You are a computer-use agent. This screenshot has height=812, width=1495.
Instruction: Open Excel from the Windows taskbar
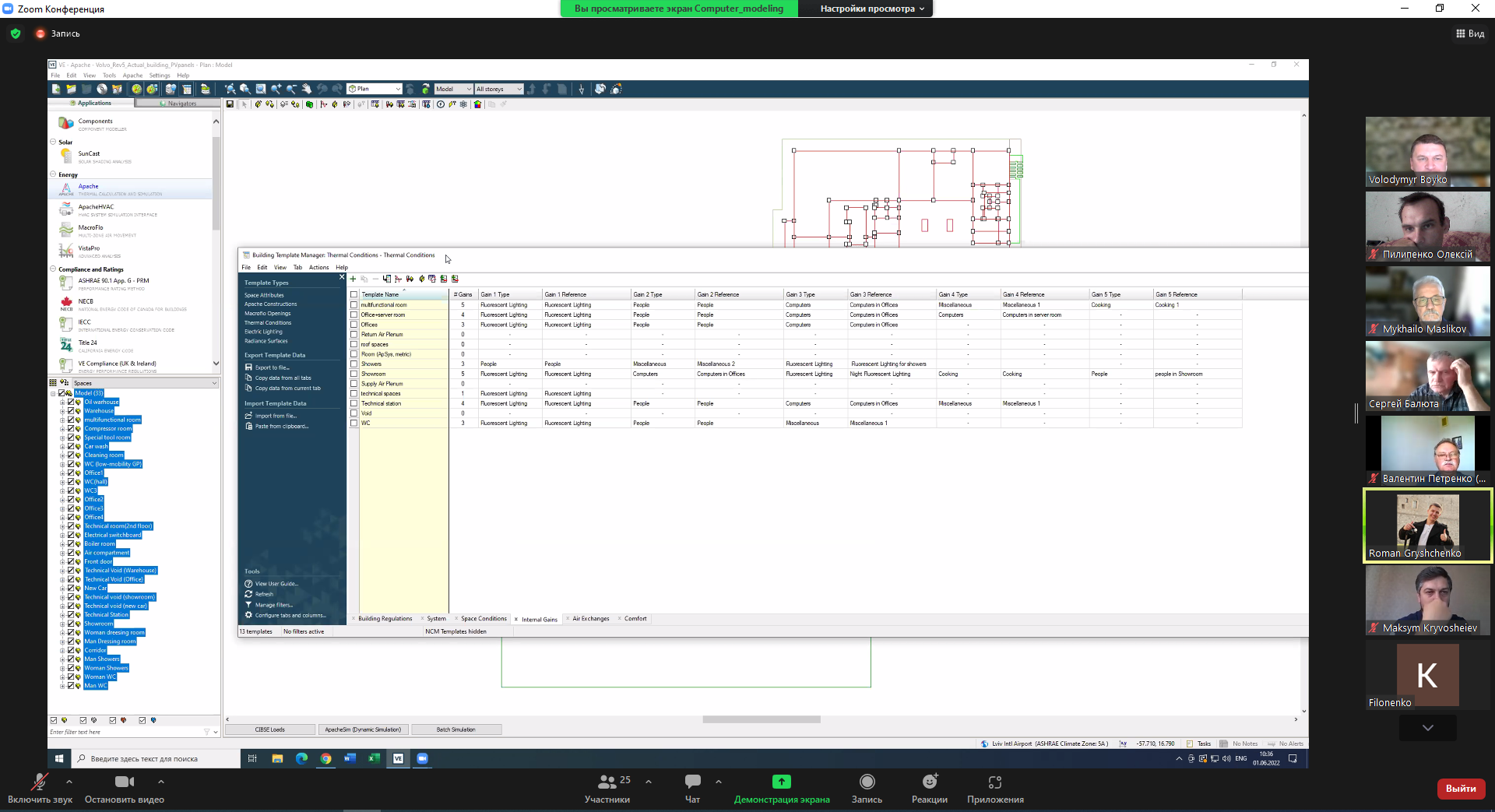[374, 758]
